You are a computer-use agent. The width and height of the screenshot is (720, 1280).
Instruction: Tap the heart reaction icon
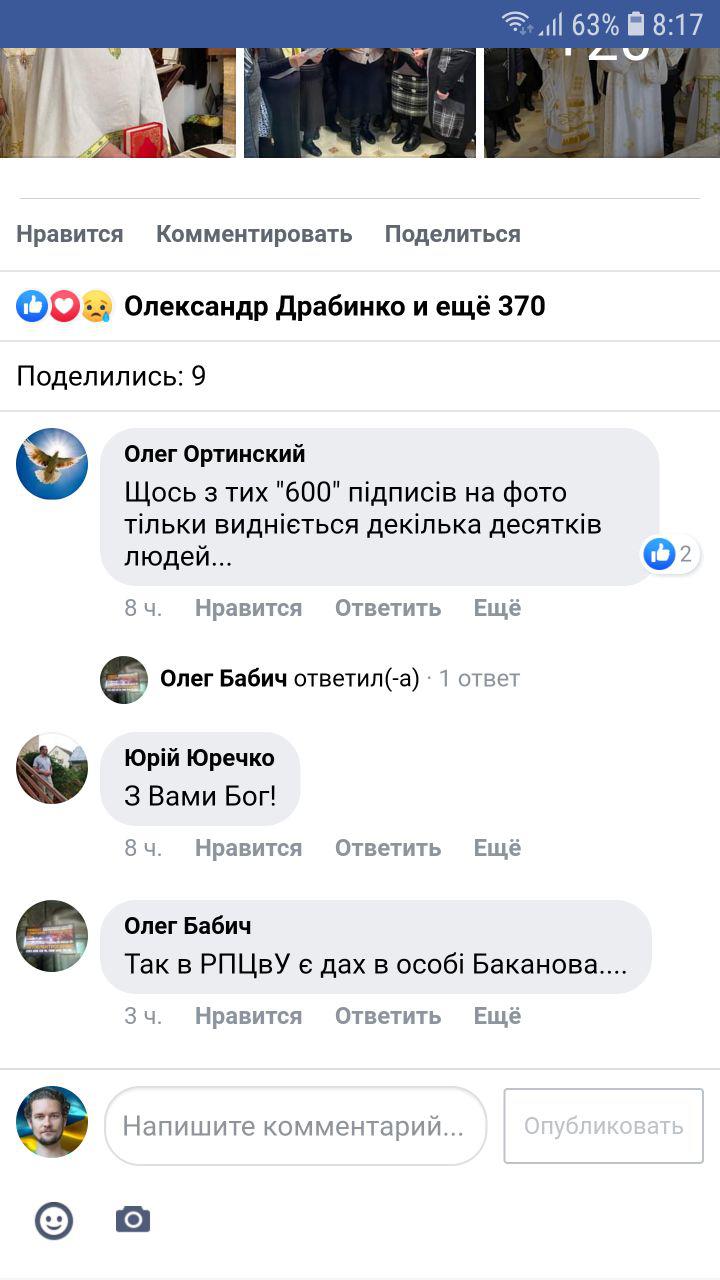(x=64, y=306)
